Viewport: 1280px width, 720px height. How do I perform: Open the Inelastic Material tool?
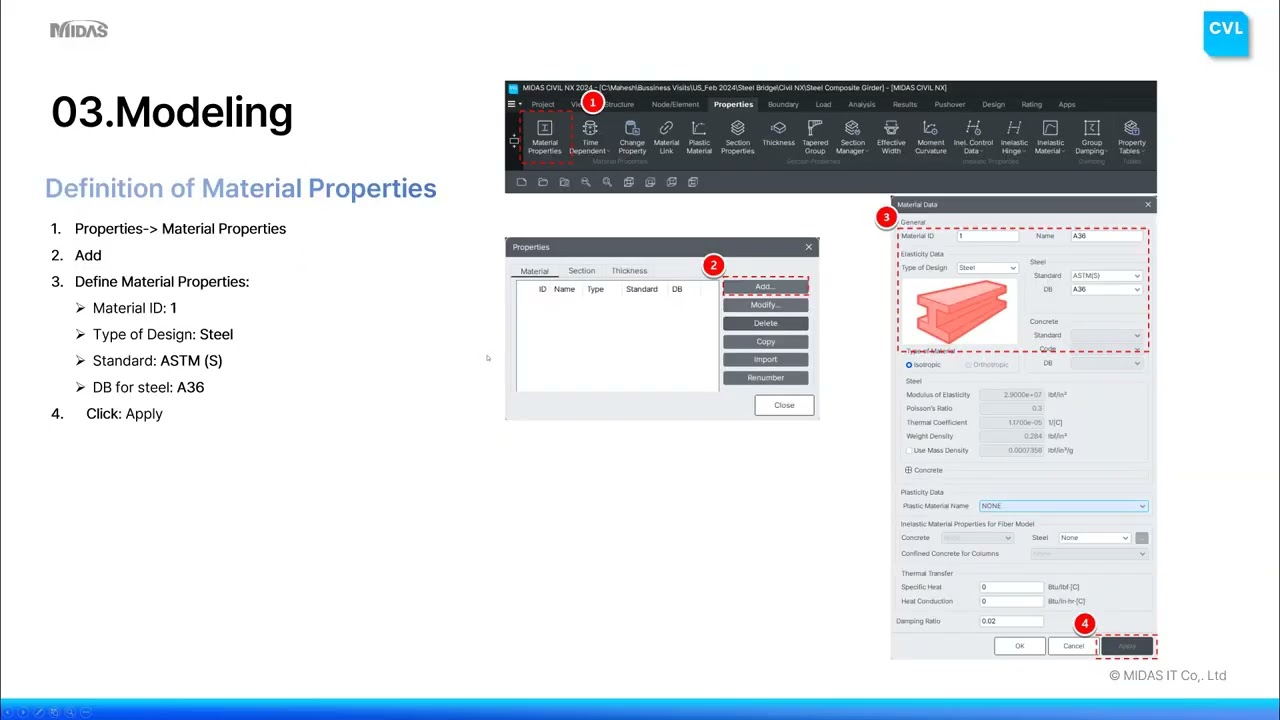pos(1050,137)
